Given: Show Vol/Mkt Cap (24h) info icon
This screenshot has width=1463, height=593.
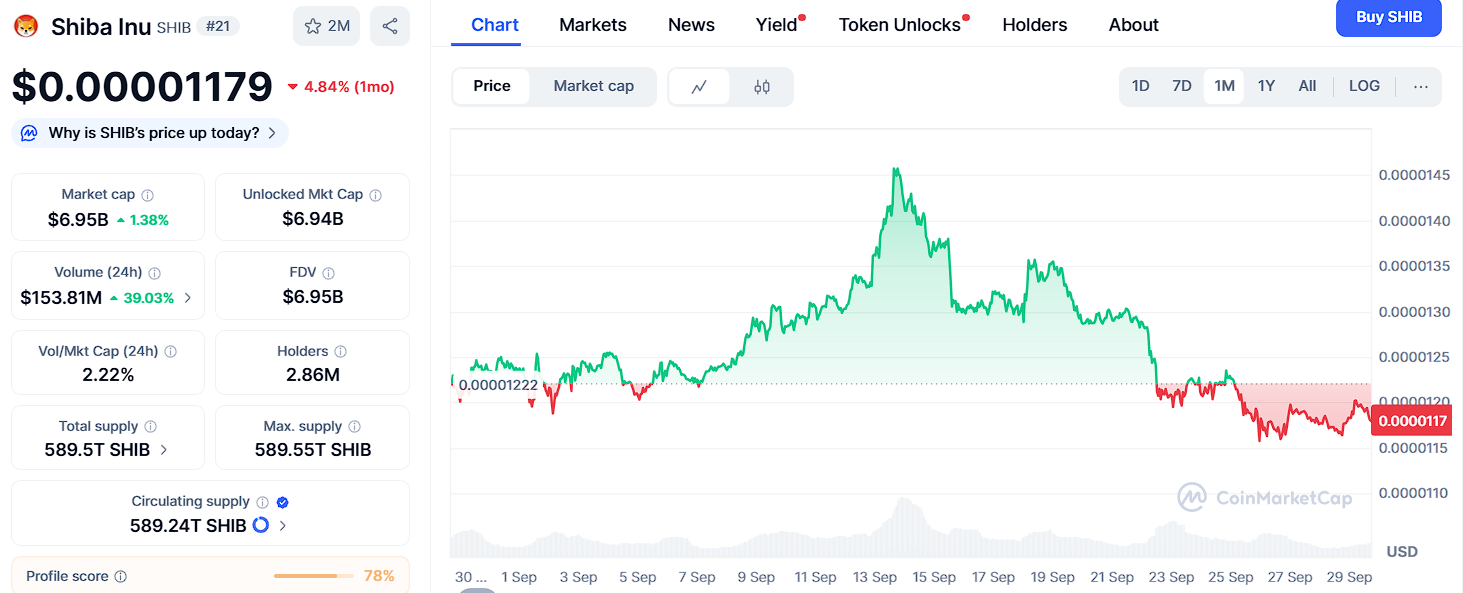Looking at the screenshot, I should point(171,352).
